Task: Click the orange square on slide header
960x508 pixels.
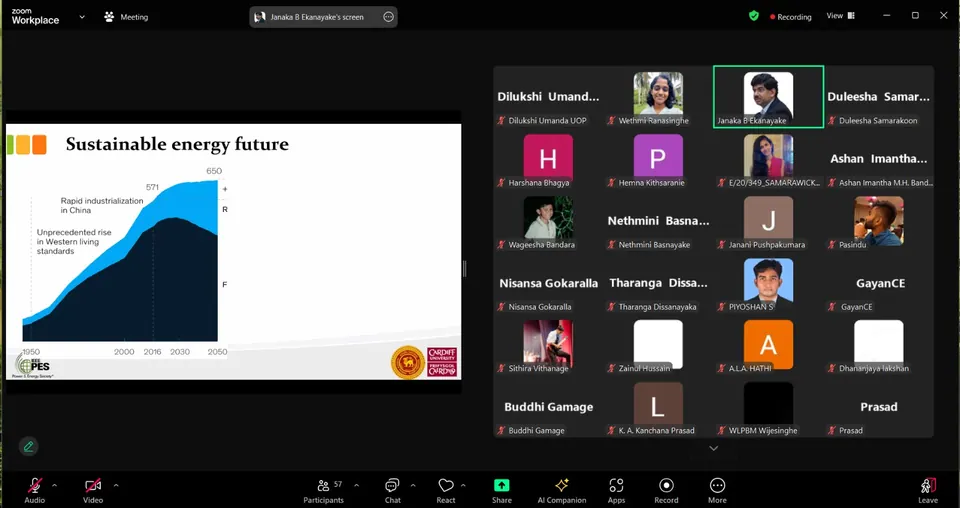Action: [39, 144]
